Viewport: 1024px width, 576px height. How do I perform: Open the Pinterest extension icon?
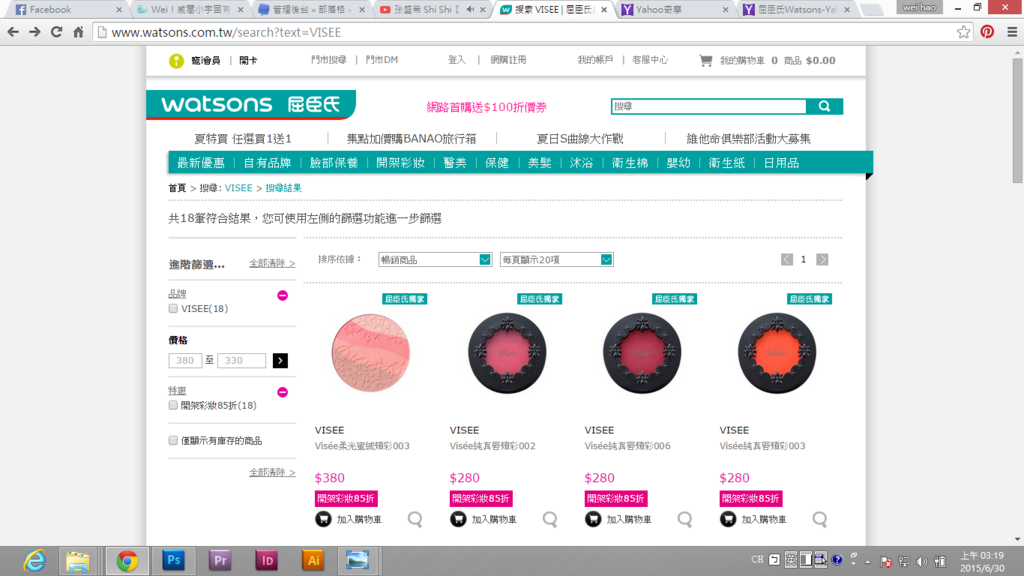[987, 32]
